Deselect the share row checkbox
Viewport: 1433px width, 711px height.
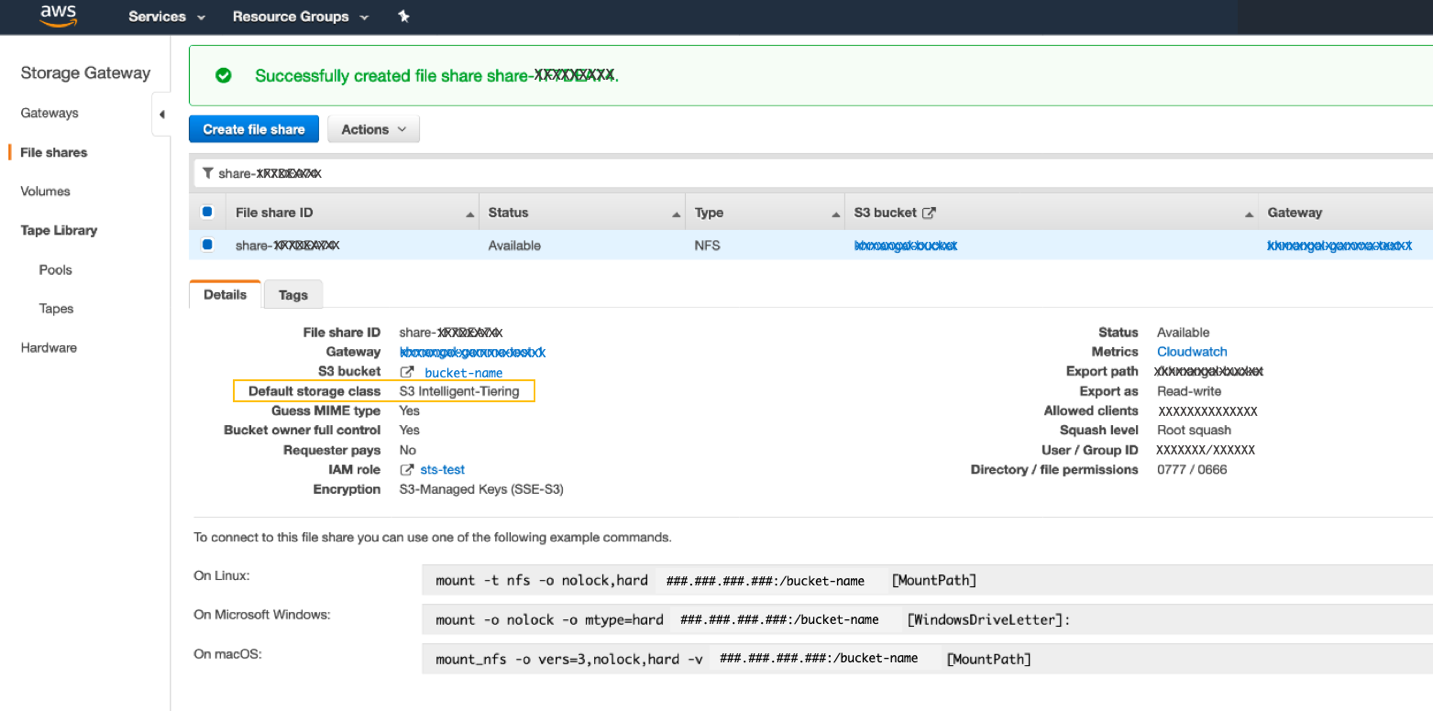[209, 244]
